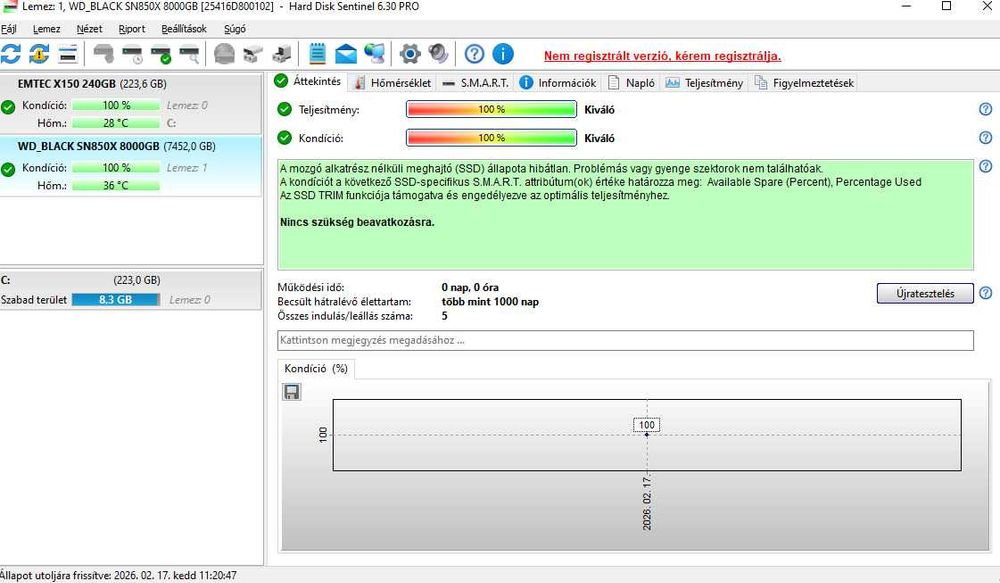Click the refresh icon with warning sign
1000x583 pixels.
coord(39,54)
